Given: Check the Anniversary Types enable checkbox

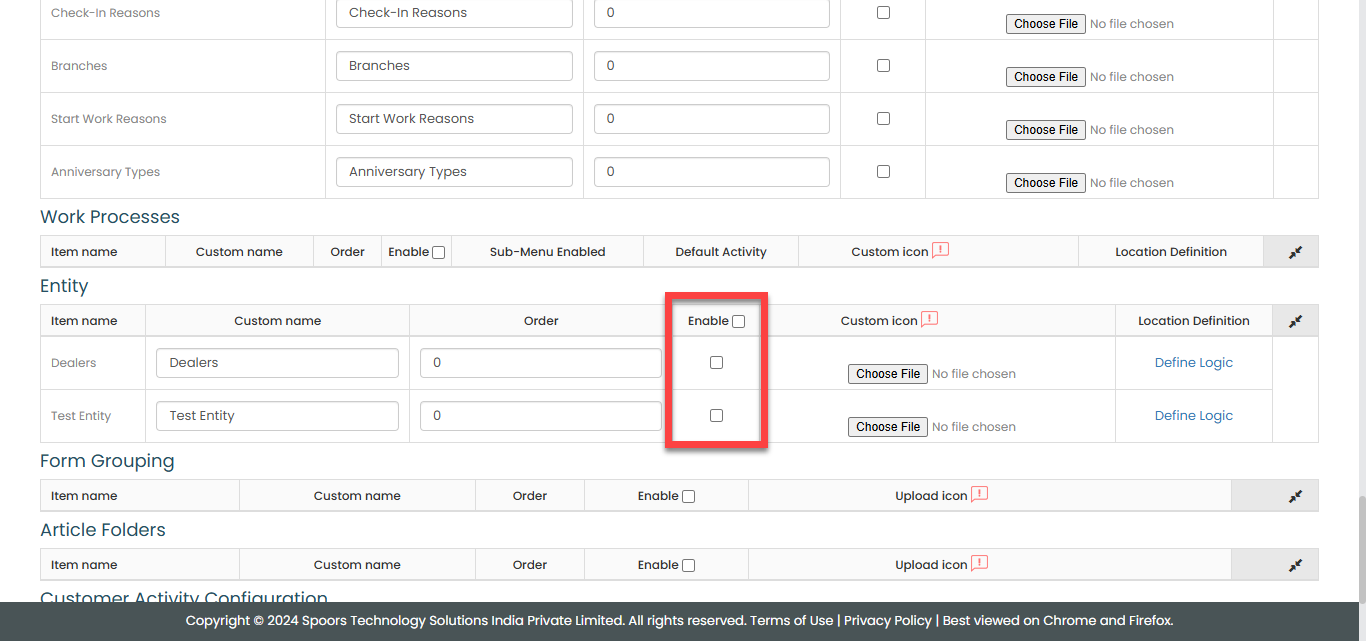Looking at the screenshot, I should (883, 172).
